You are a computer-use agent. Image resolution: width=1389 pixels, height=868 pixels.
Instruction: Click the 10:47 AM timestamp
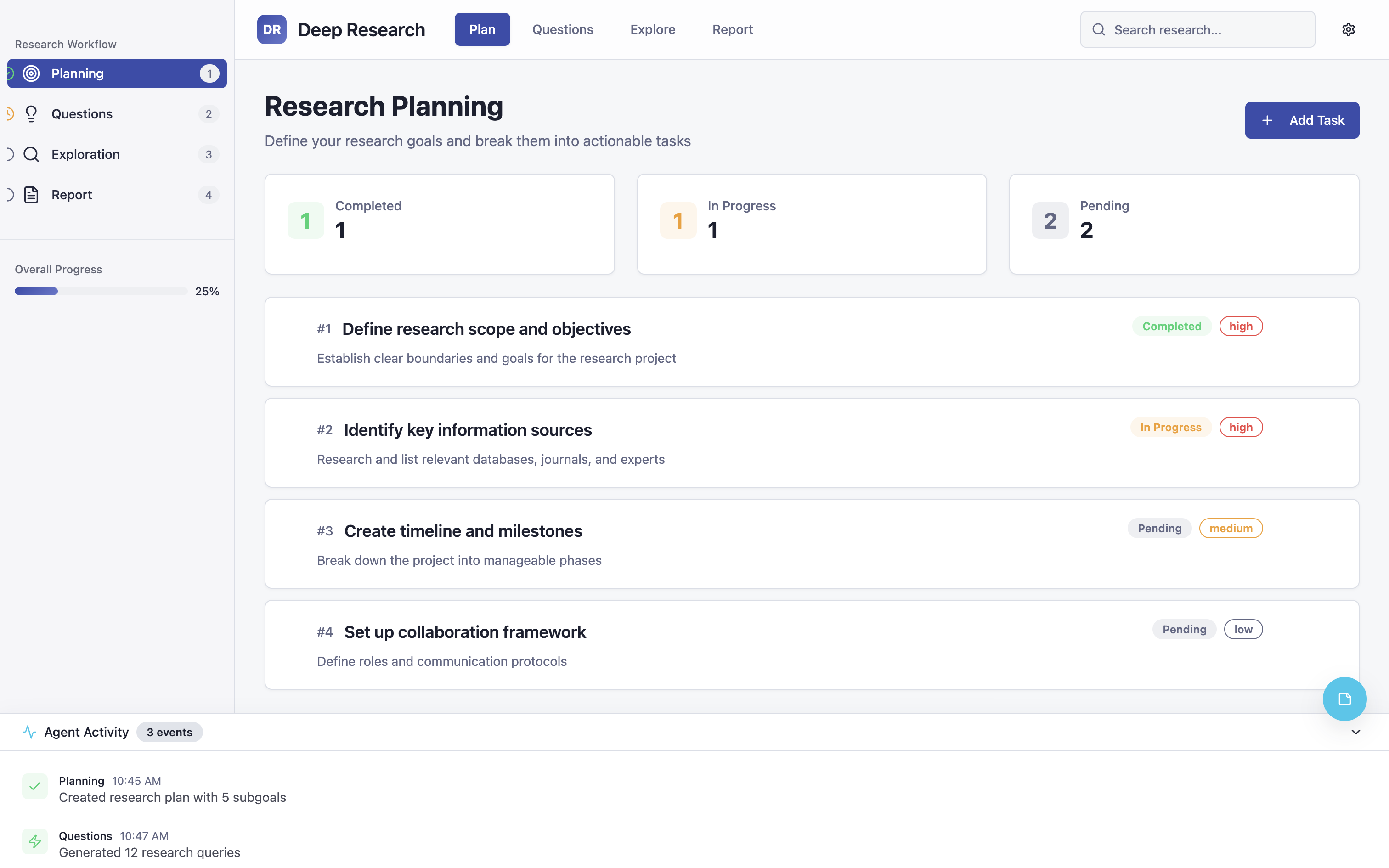click(144, 836)
